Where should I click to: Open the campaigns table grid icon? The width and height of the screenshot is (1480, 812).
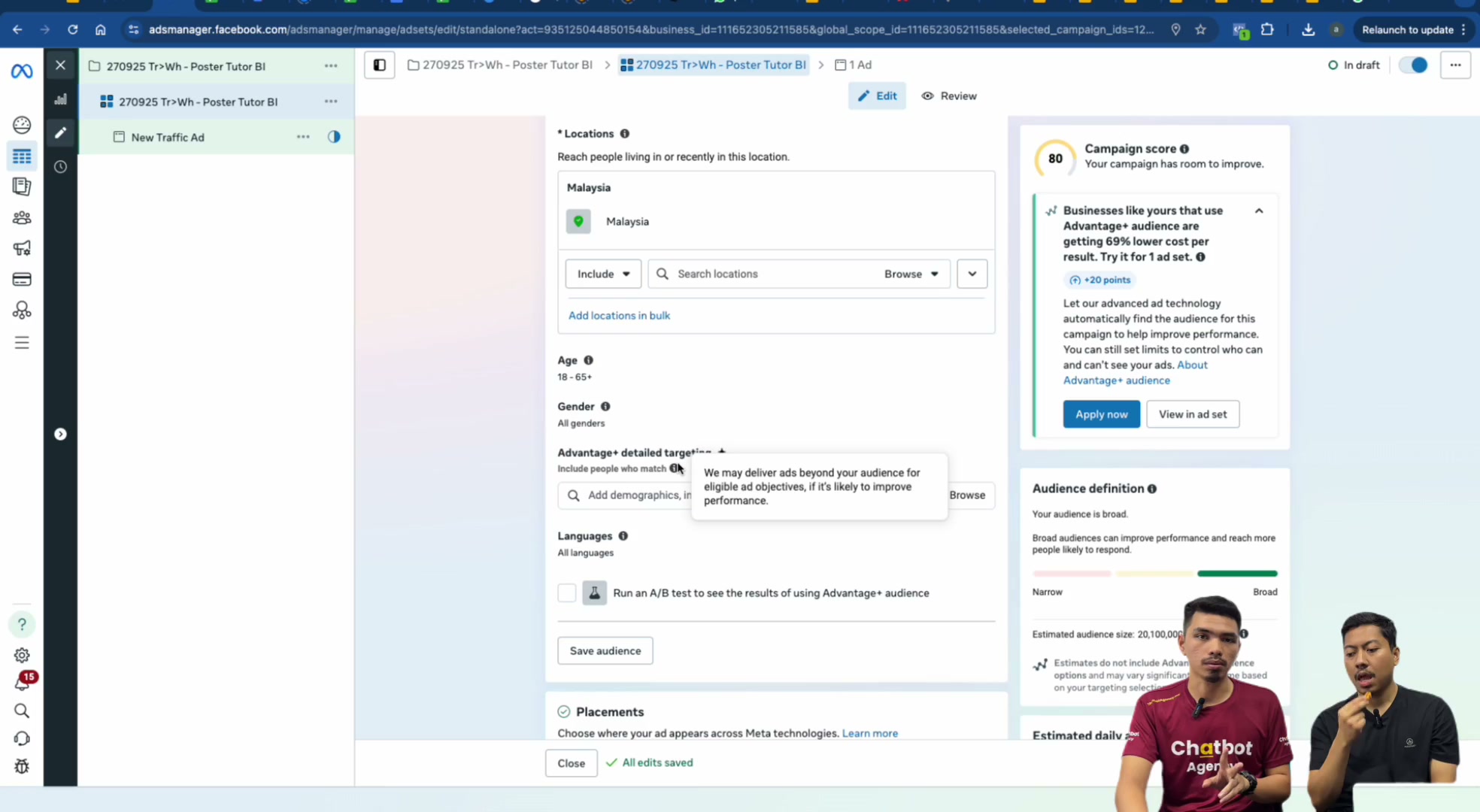coord(22,156)
